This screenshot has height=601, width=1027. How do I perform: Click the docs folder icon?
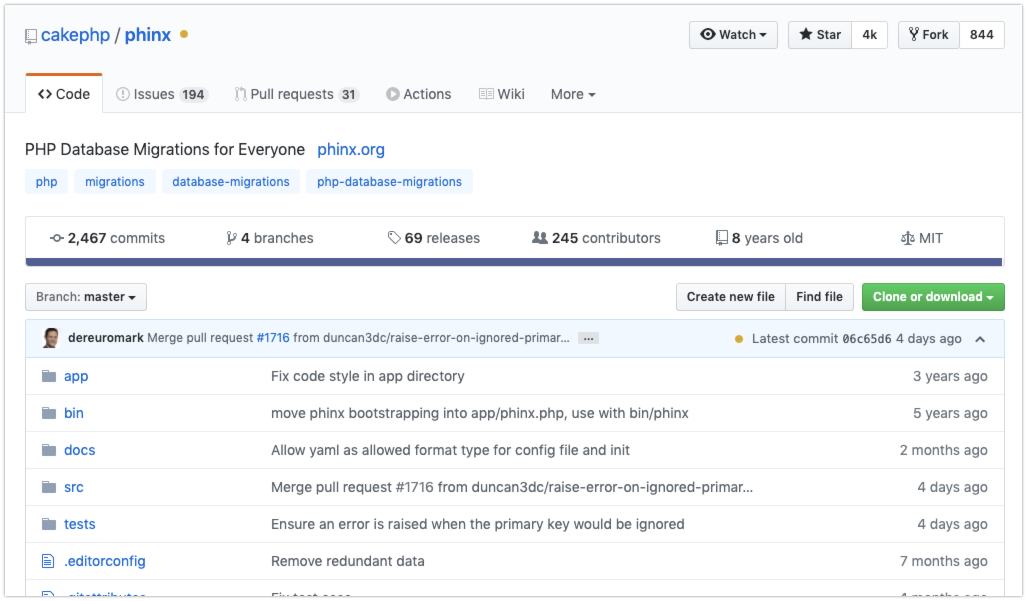(x=48, y=450)
